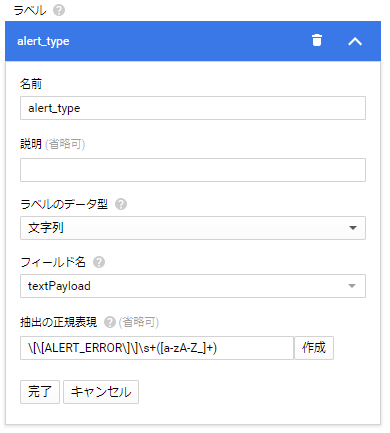Focus the regular expression input field
This screenshot has height=433, width=390.
pyautogui.click(x=157, y=348)
